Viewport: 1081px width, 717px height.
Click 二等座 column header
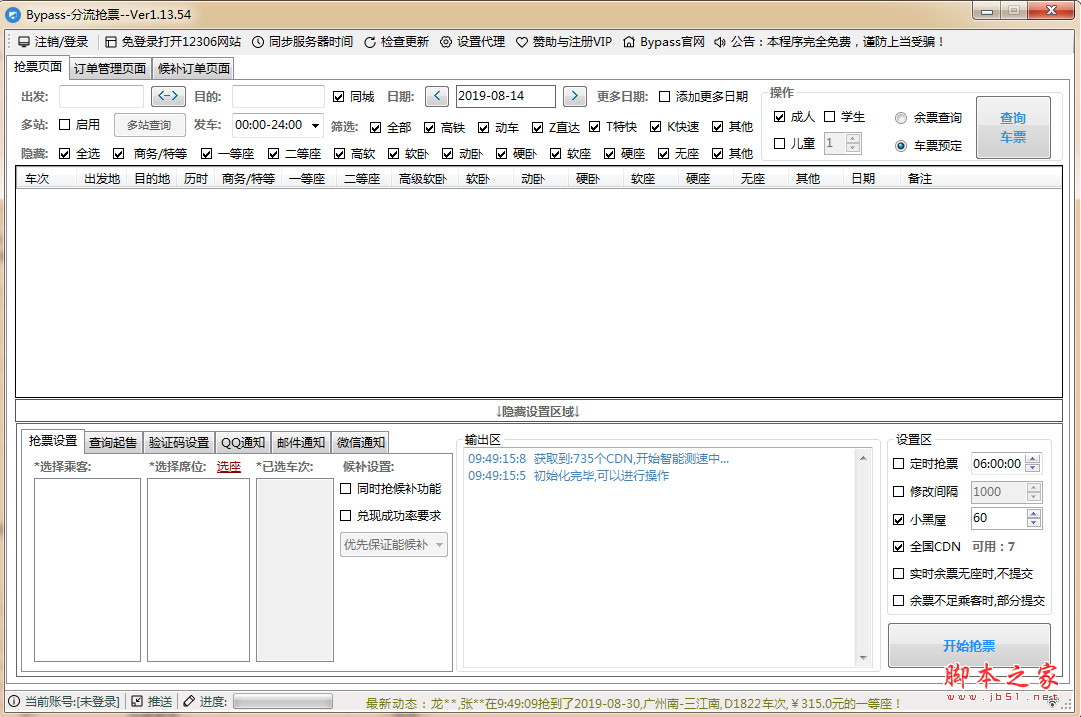[363, 179]
